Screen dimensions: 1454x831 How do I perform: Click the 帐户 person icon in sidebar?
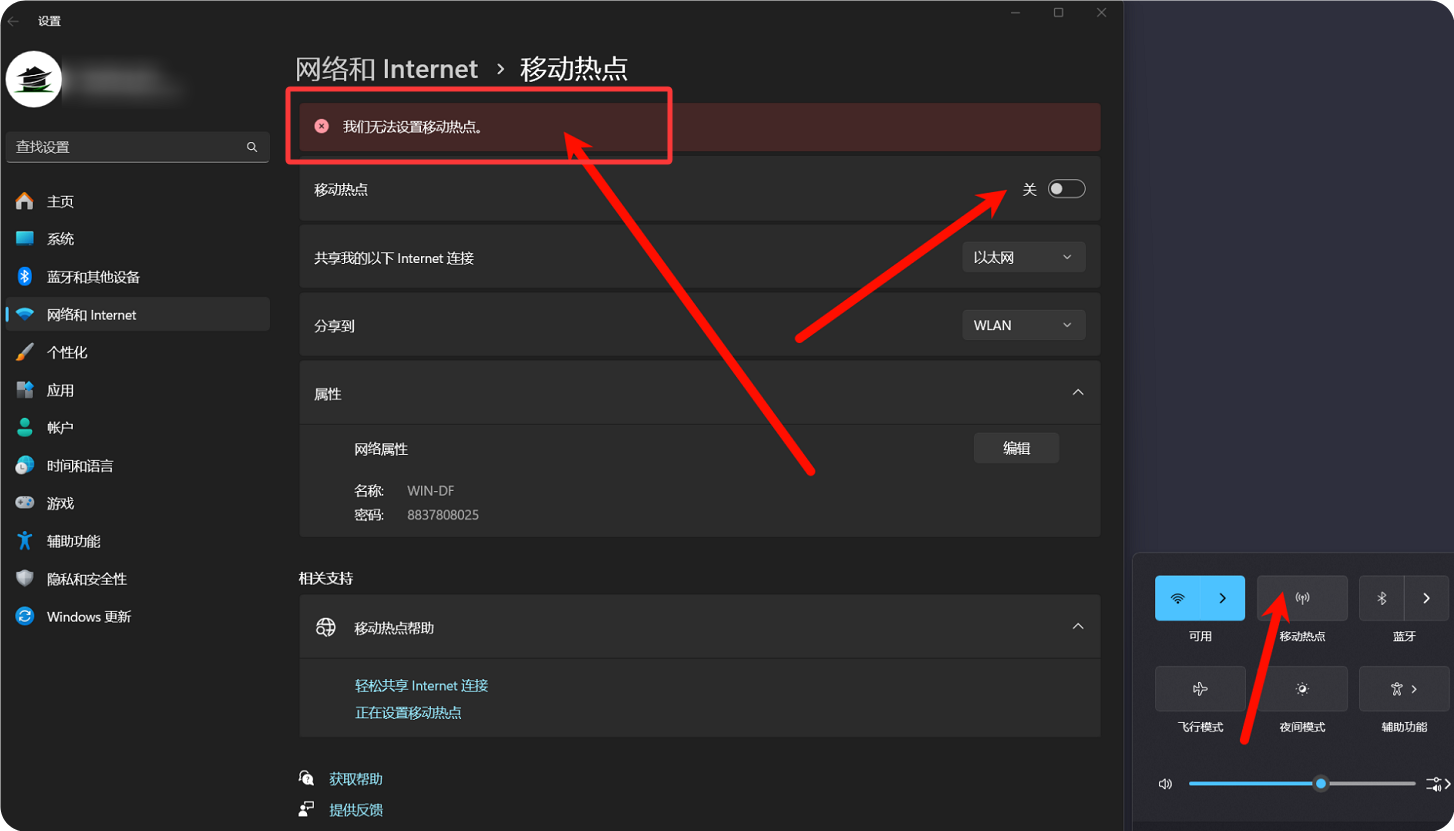point(25,427)
